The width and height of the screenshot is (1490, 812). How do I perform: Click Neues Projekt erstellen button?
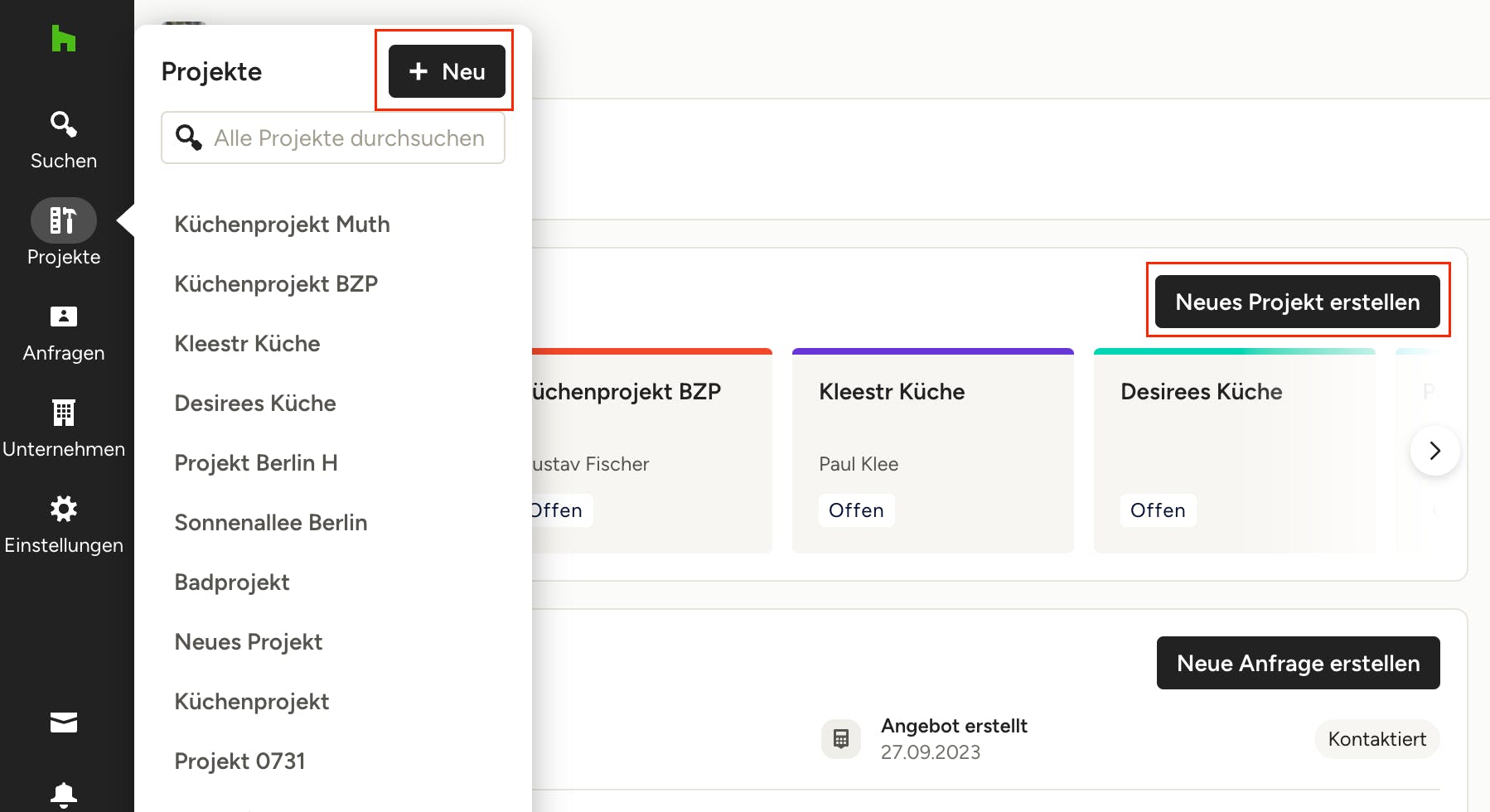click(x=1298, y=302)
